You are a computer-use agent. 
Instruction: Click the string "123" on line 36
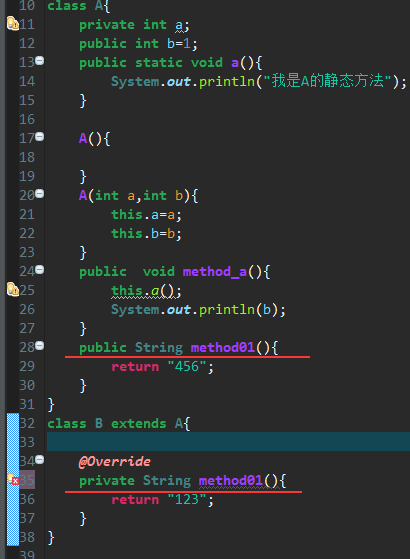point(187,499)
